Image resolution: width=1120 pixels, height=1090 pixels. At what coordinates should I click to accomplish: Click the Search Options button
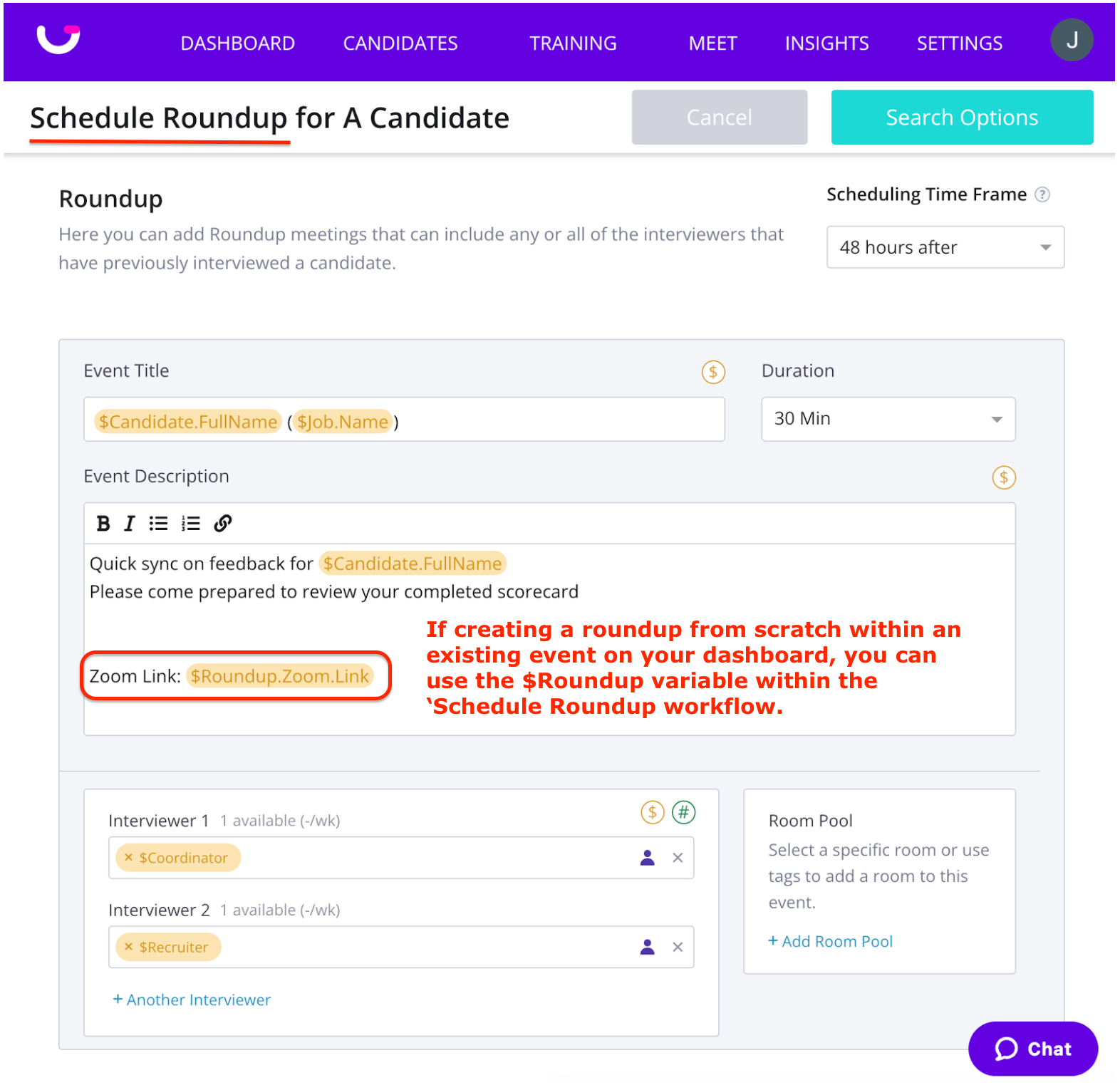(x=961, y=118)
